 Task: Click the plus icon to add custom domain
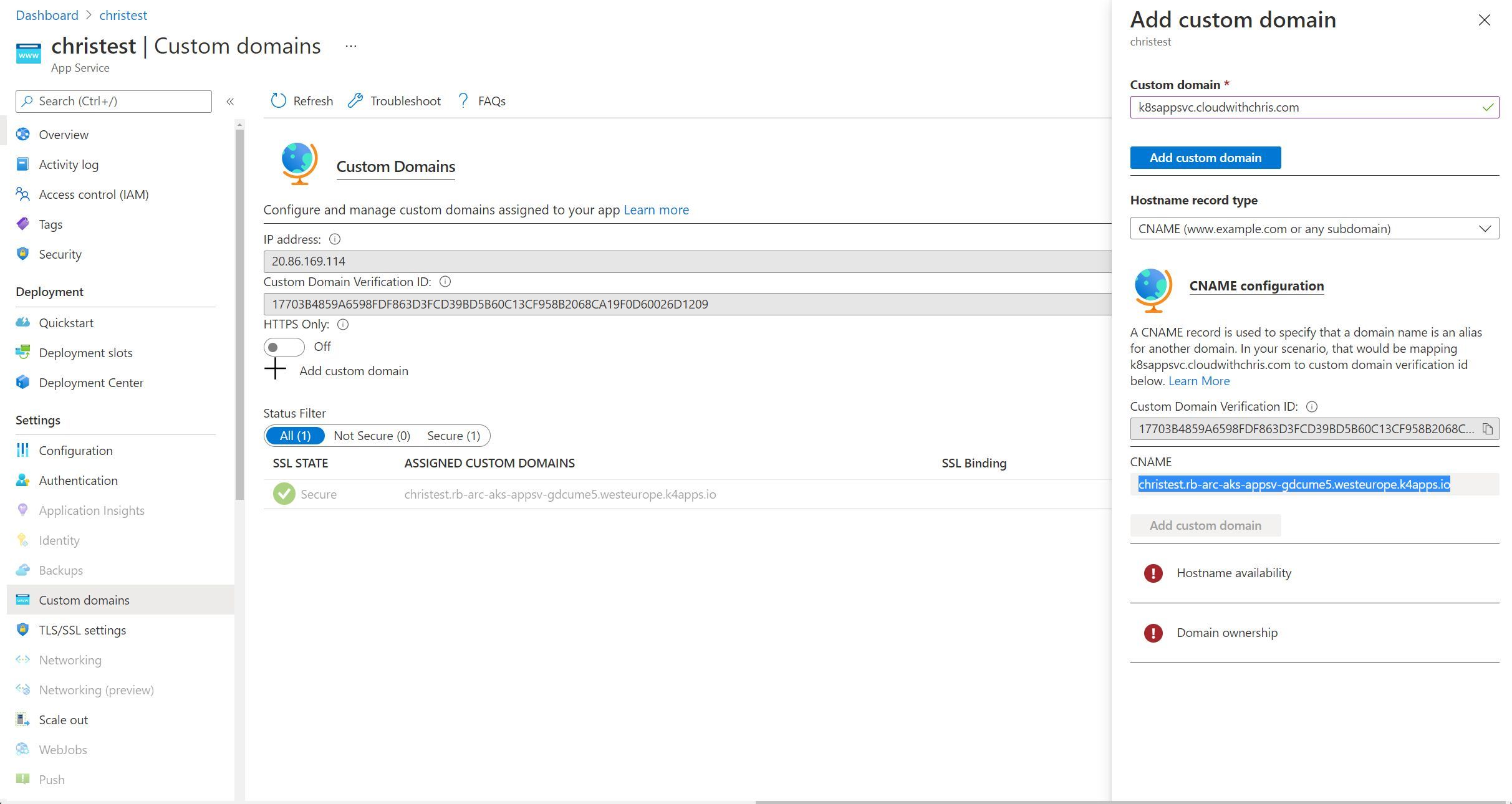tap(275, 369)
